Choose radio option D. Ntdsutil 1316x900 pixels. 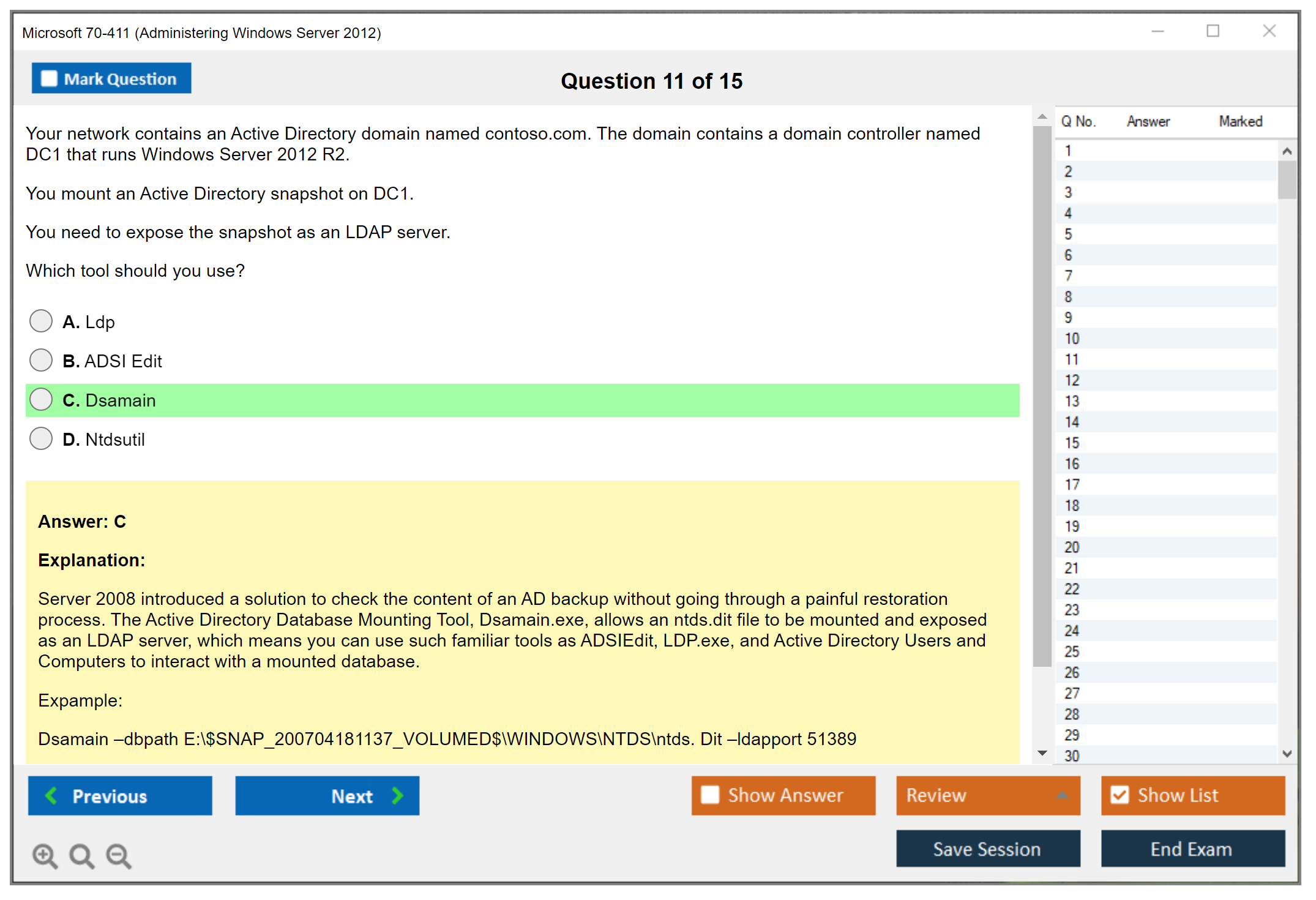click(41, 438)
